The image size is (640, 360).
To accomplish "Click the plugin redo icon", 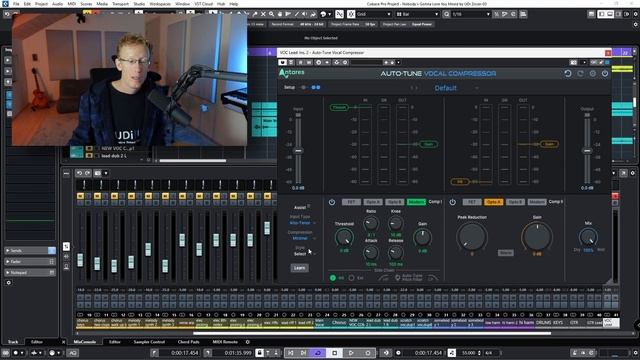I will point(580,73).
